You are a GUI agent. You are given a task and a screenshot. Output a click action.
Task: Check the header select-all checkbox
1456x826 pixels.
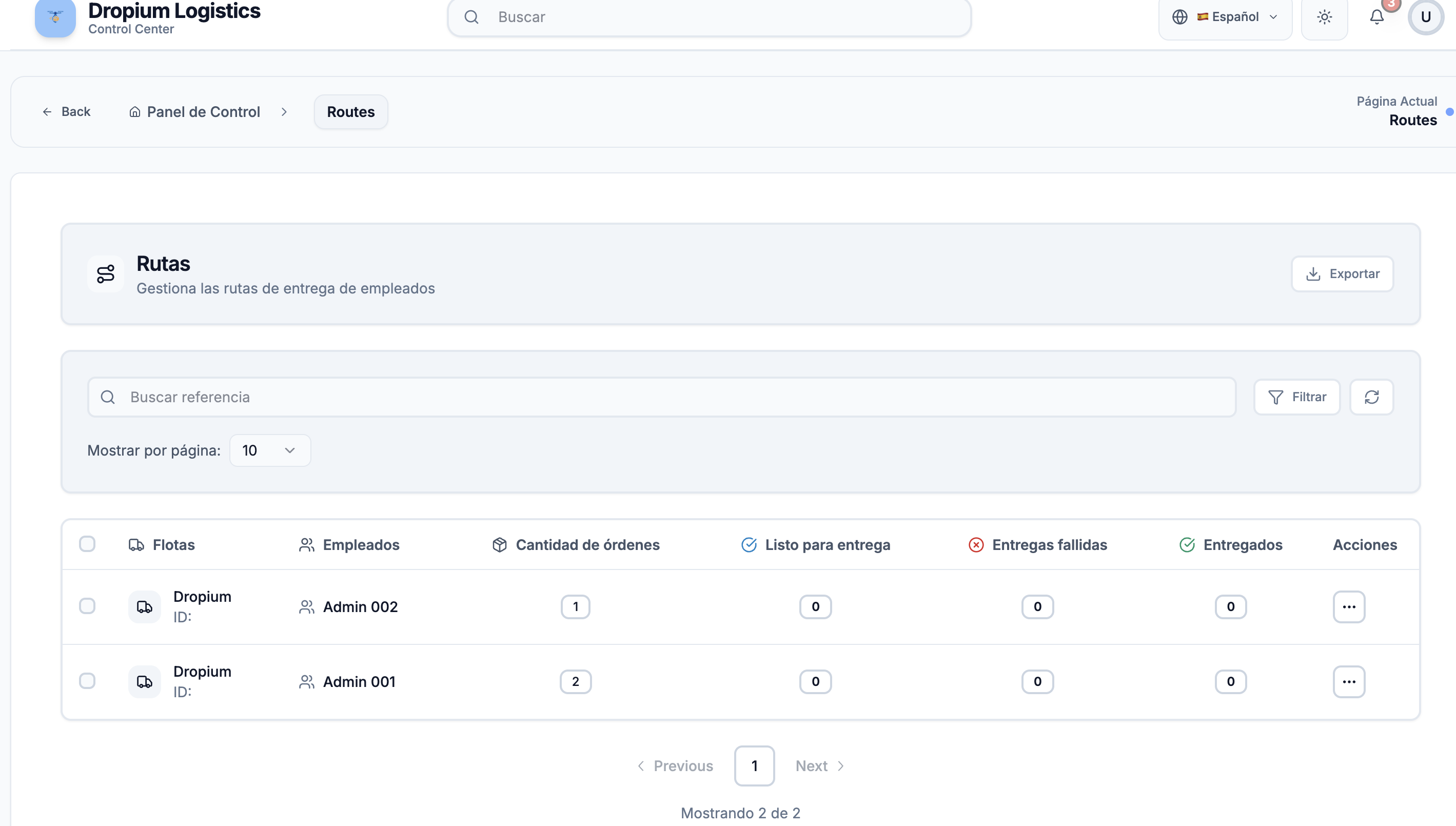click(88, 544)
